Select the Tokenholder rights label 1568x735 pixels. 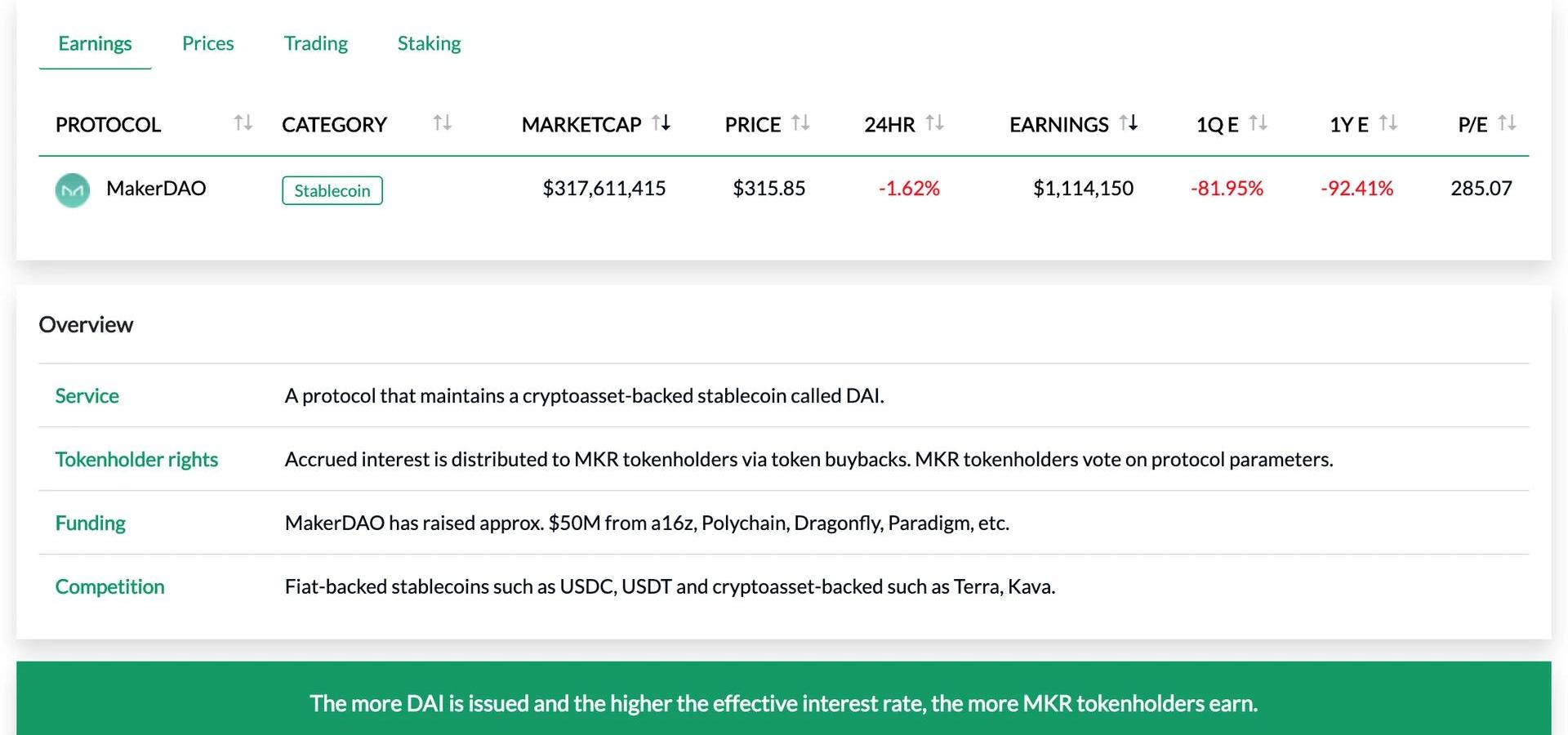click(x=136, y=460)
